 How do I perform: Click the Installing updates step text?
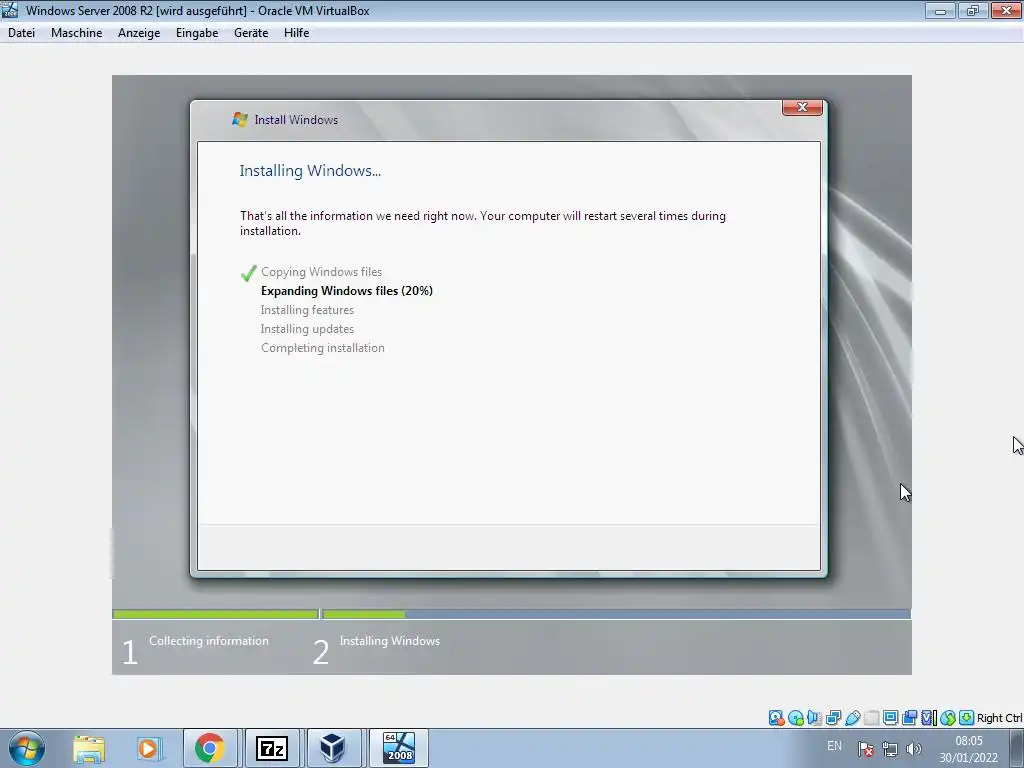307,328
